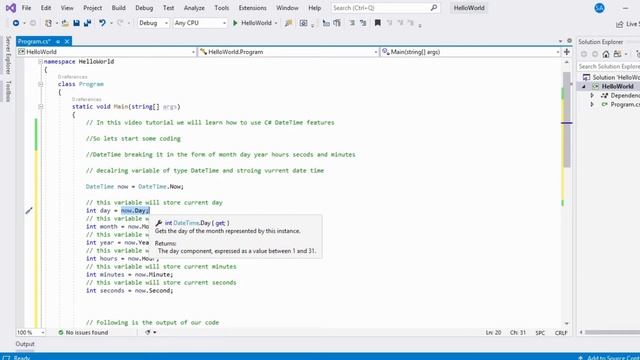This screenshot has height=360, width=640.
Task: Open the 100 % zoom level dropdown
Action: click(31, 333)
